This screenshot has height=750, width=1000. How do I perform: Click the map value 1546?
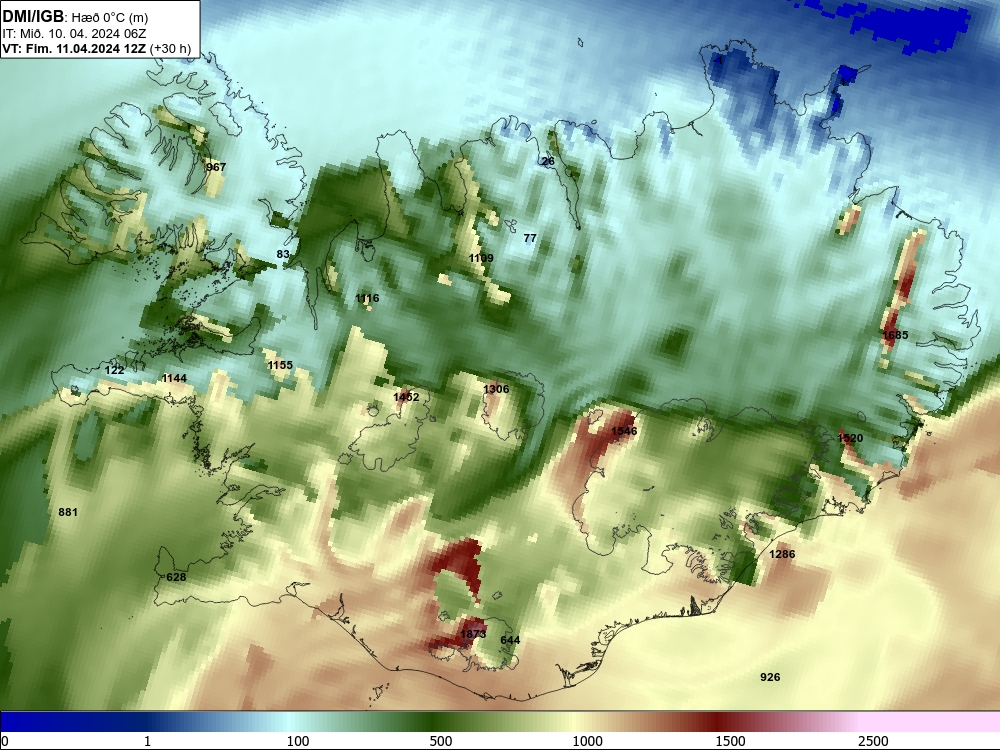[x=624, y=431]
